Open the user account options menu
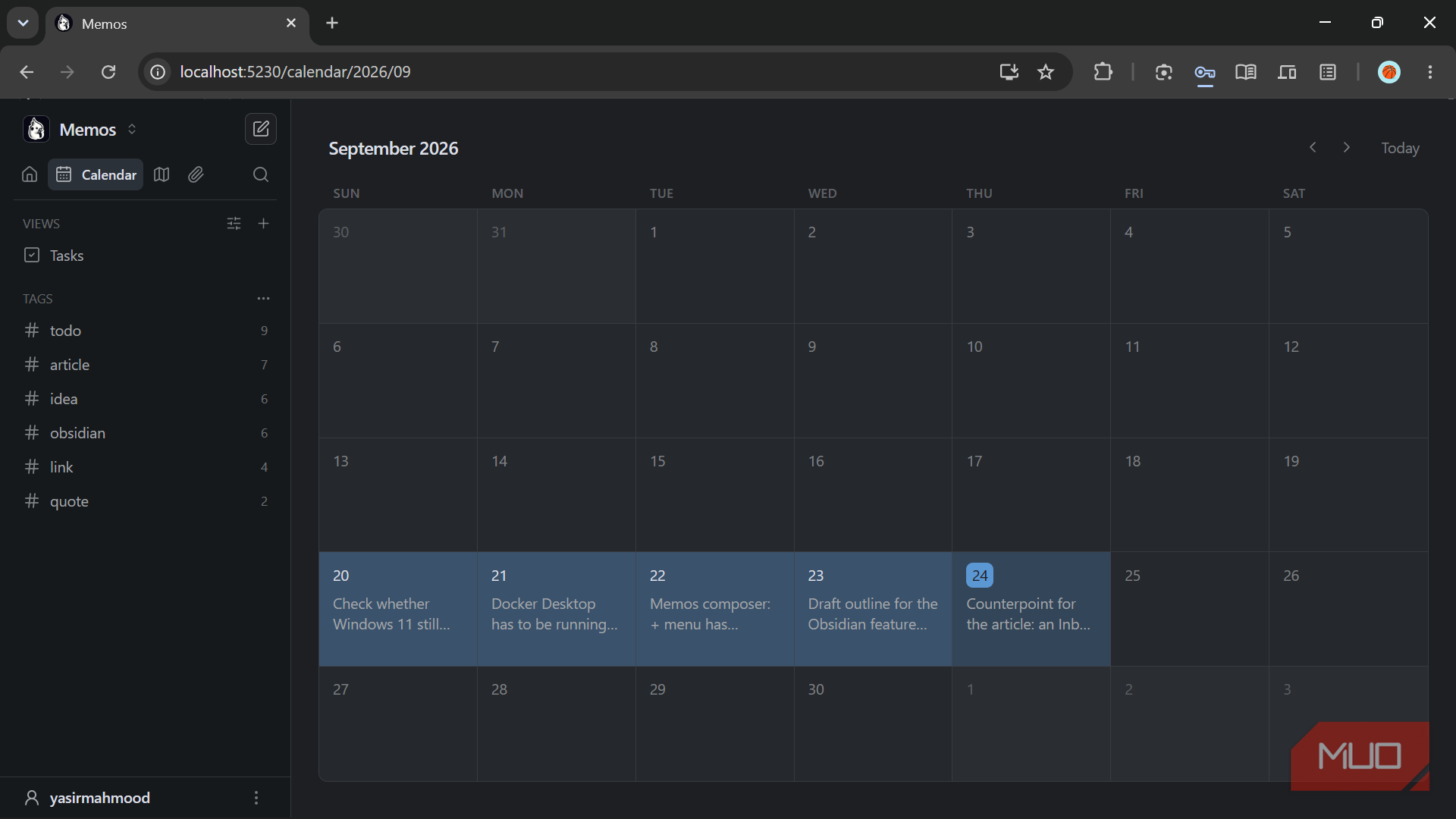The image size is (1456, 819). click(256, 798)
